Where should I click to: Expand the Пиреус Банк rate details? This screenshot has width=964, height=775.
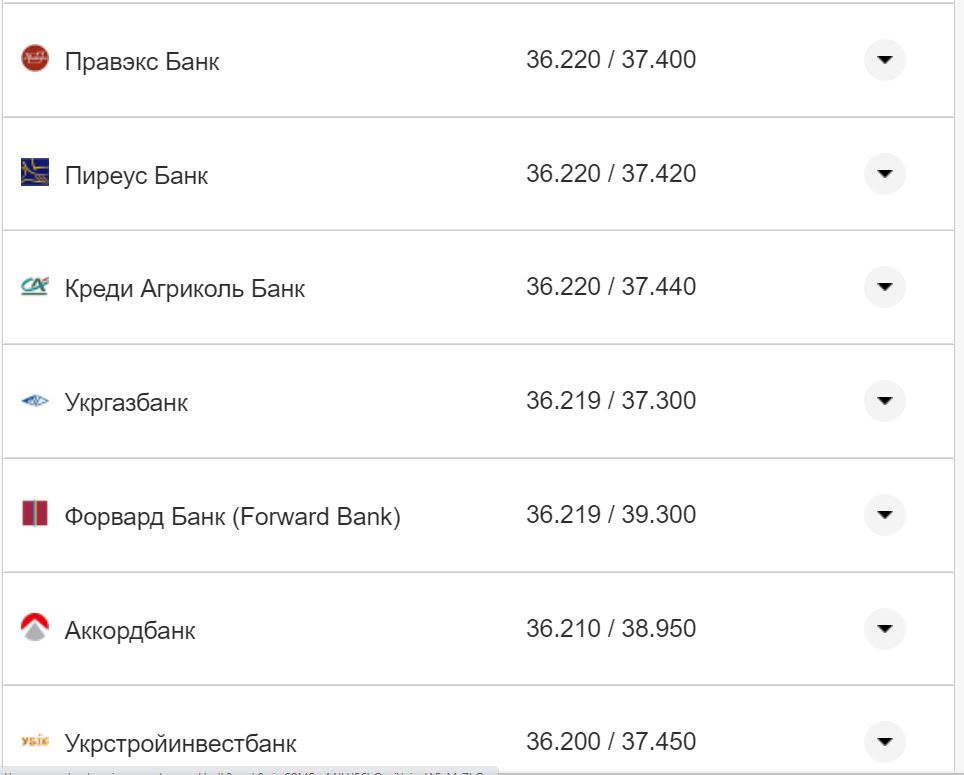[884, 174]
